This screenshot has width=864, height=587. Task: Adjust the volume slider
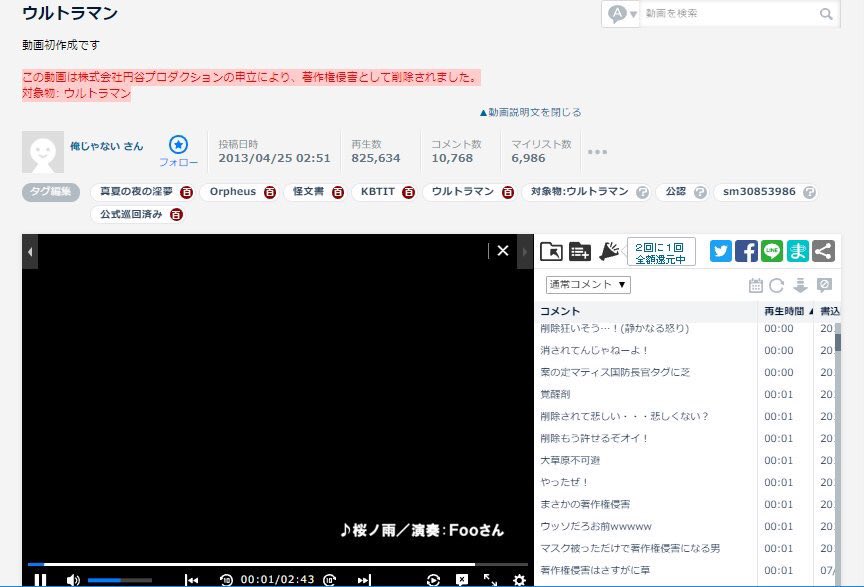[x=120, y=580]
